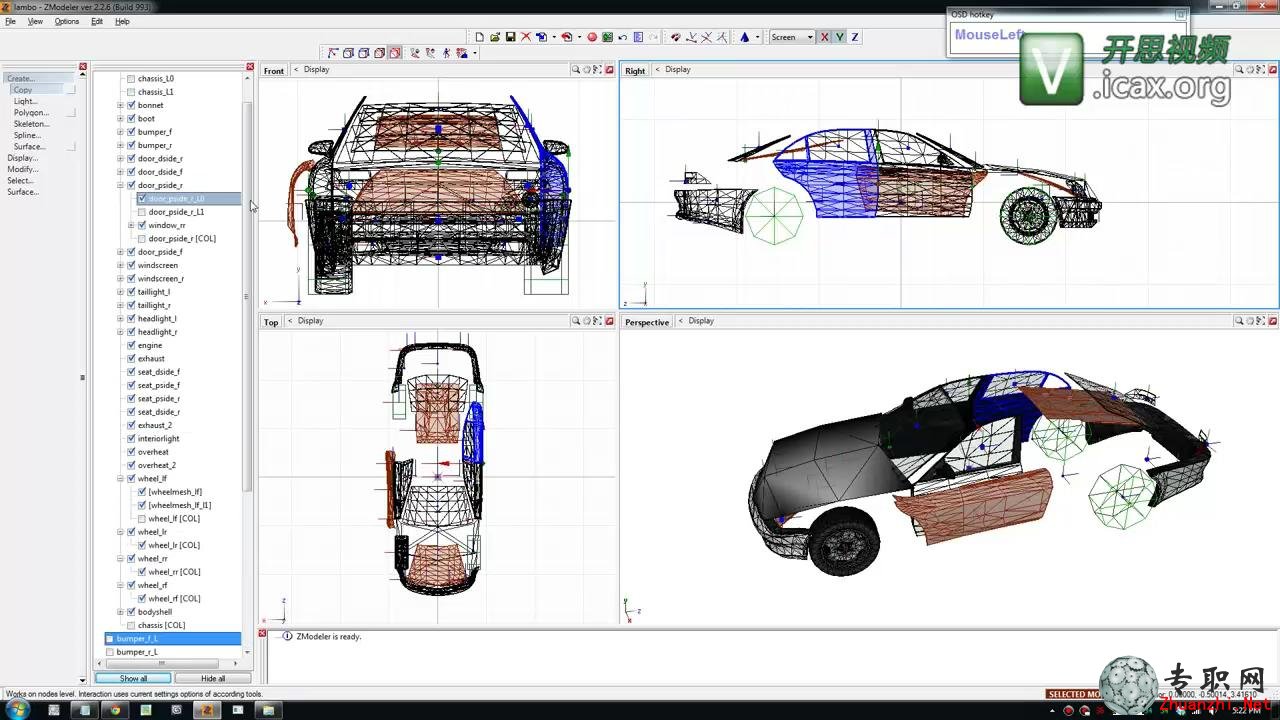Open the View menu
This screenshot has width=1280, height=720.
[x=35, y=21]
